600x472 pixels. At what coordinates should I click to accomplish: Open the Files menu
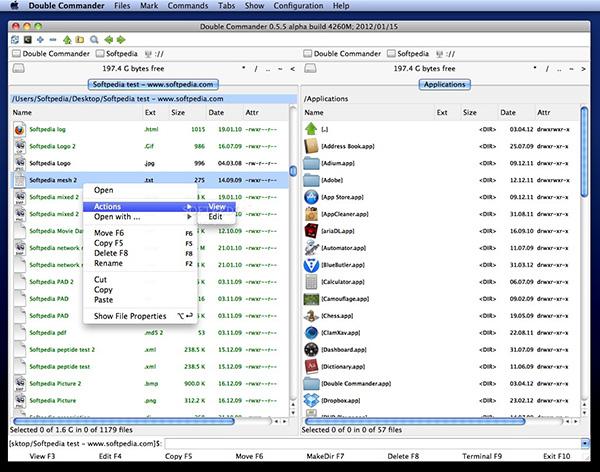(122, 6)
